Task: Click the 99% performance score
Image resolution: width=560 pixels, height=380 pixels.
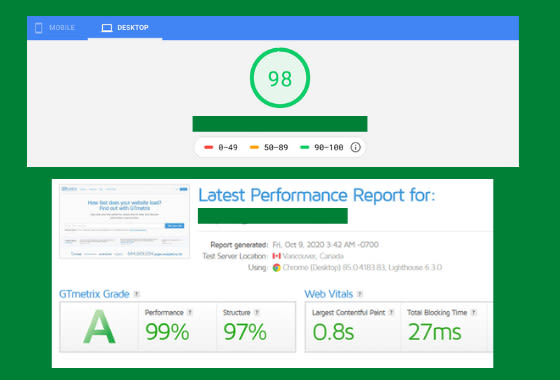Action: coord(167,332)
